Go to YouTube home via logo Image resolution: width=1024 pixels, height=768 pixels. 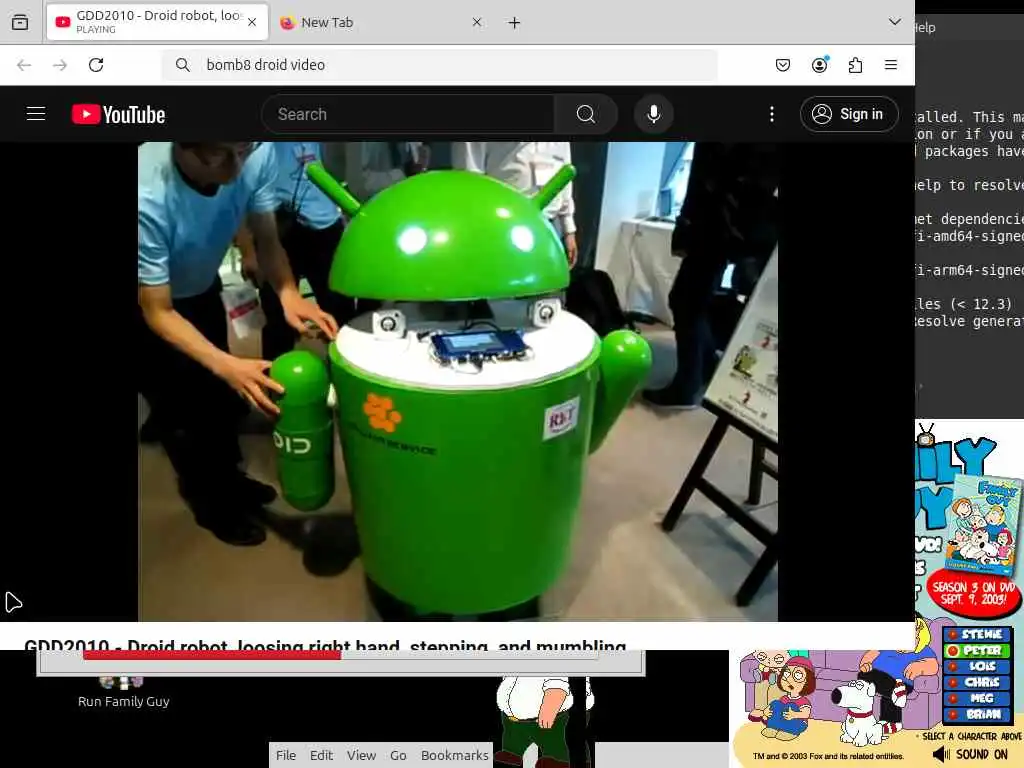click(x=118, y=114)
